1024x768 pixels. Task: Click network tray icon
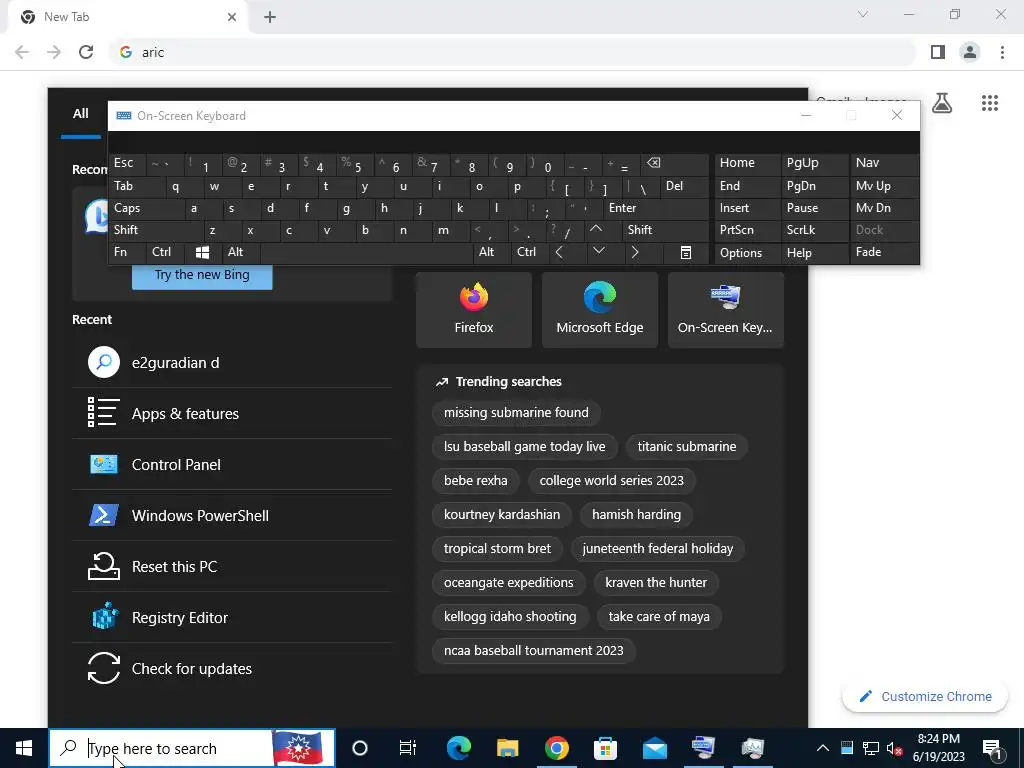871,748
